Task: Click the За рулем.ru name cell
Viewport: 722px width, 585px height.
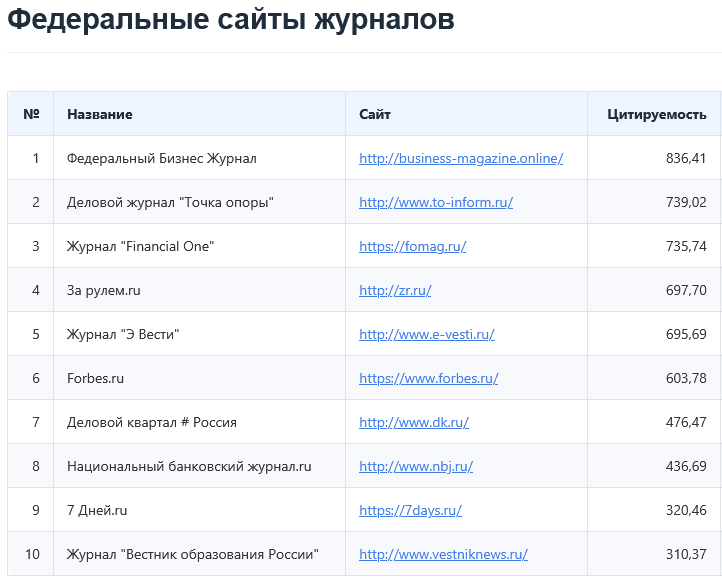Action: pos(199,290)
